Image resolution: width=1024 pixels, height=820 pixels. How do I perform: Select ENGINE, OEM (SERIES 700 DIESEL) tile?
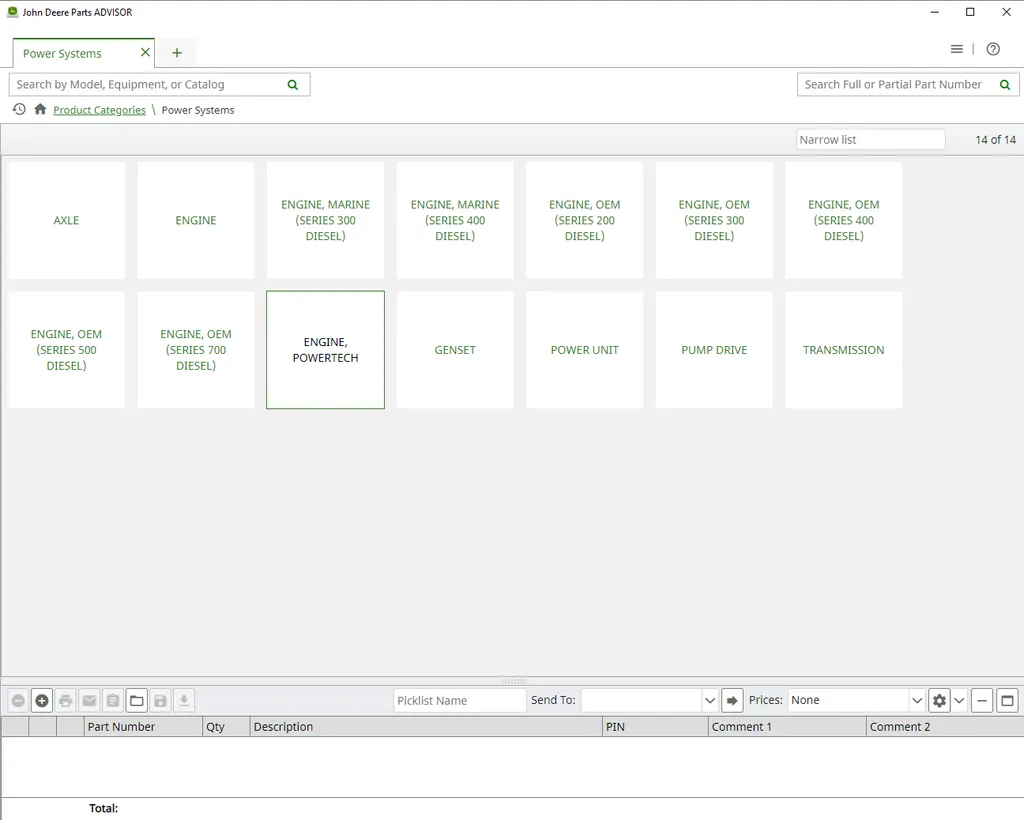click(x=196, y=350)
